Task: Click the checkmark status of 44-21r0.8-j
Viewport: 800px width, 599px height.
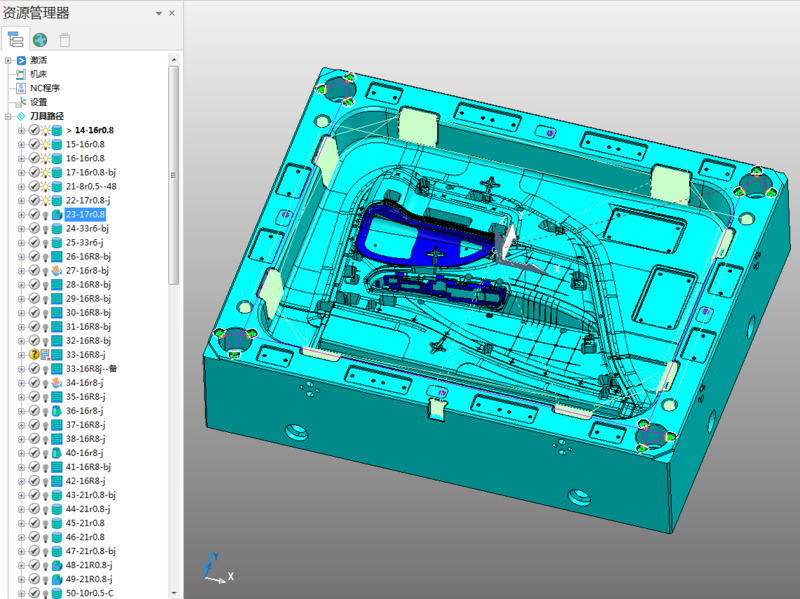Action: click(33, 508)
